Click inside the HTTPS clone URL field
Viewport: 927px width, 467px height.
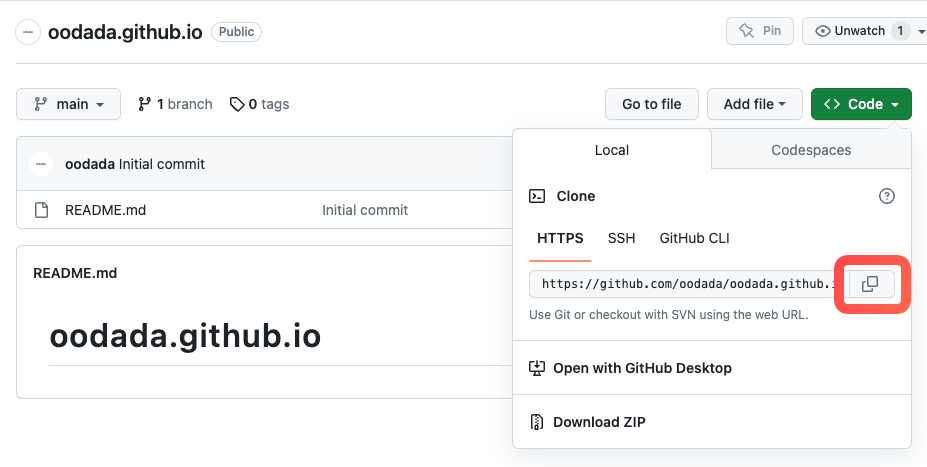[689, 284]
